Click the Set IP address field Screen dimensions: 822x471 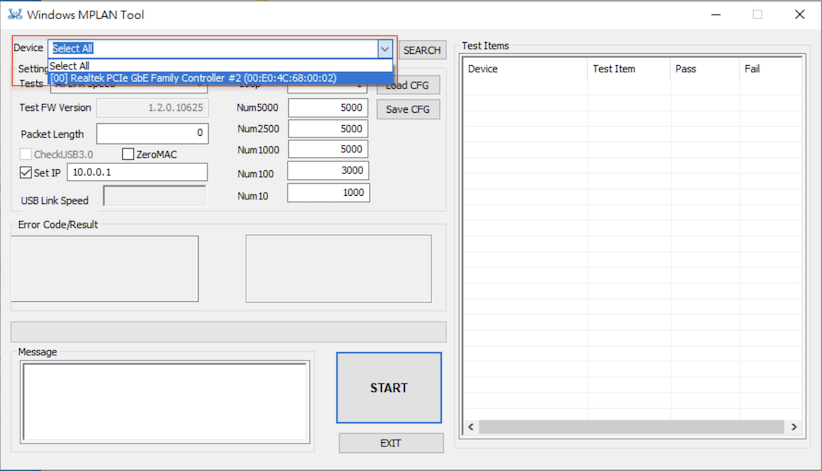pos(137,172)
